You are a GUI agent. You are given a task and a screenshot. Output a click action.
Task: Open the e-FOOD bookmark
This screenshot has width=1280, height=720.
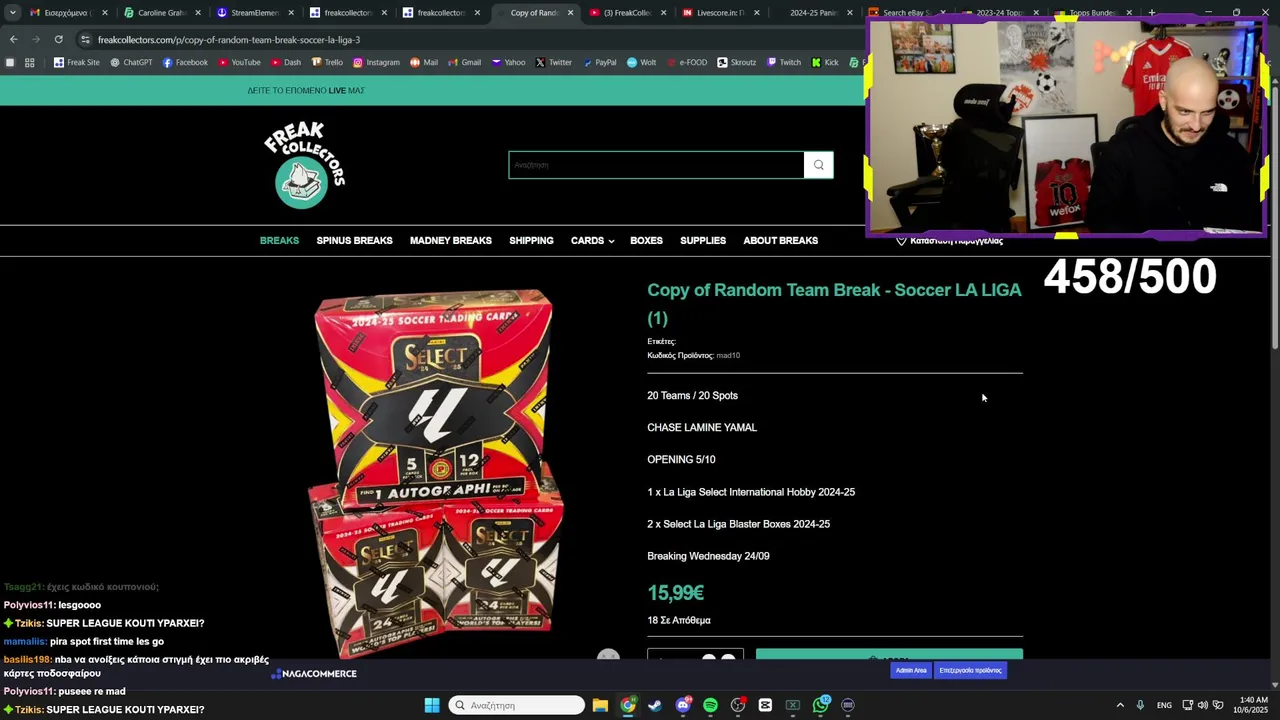click(686, 62)
